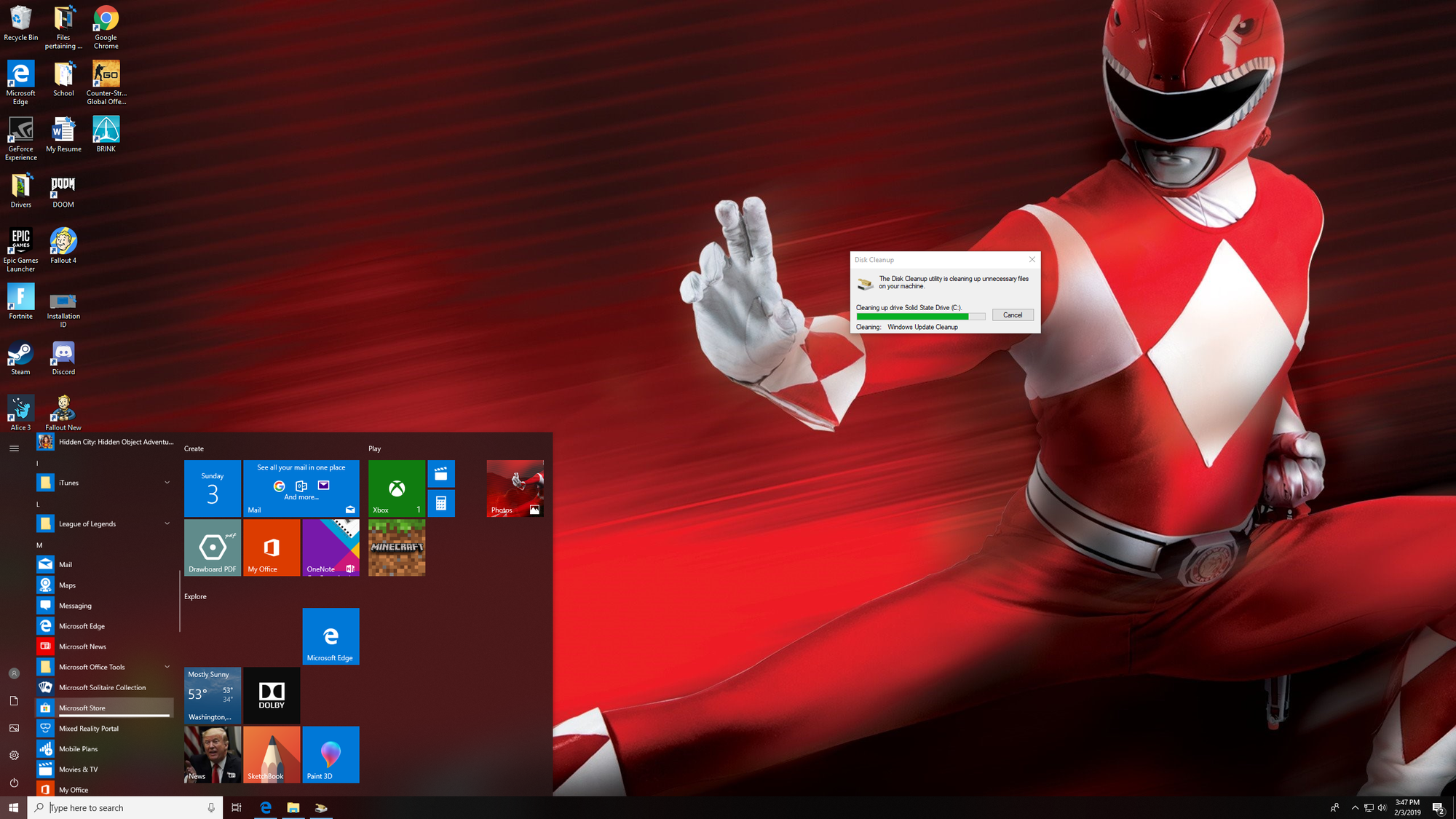Screen dimensions: 1456x819
Task: Open Messaging from the app list
Action: point(105,606)
